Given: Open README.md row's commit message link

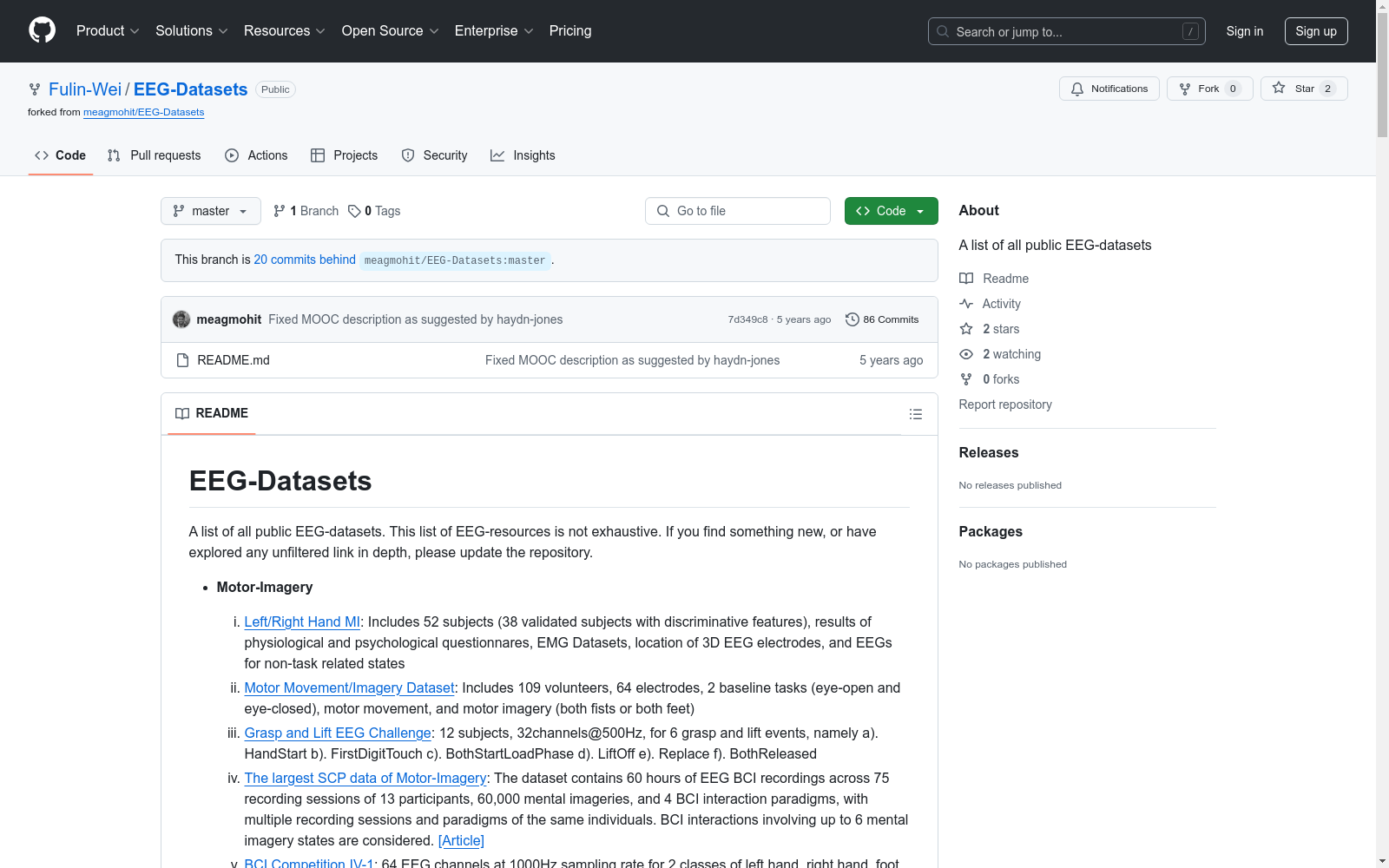Looking at the screenshot, I should 632,360.
